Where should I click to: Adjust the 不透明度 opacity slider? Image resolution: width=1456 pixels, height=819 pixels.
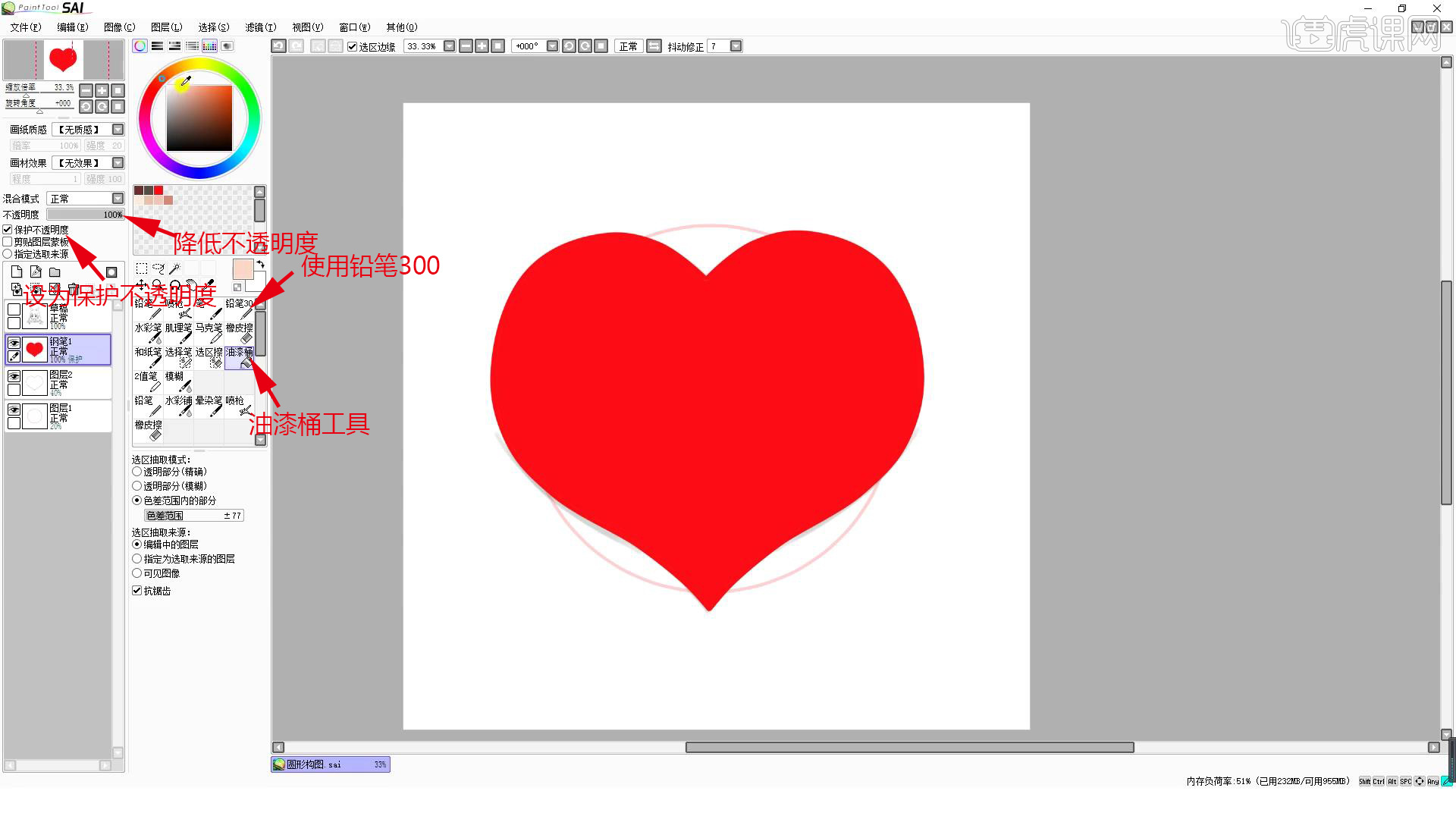[x=86, y=215]
